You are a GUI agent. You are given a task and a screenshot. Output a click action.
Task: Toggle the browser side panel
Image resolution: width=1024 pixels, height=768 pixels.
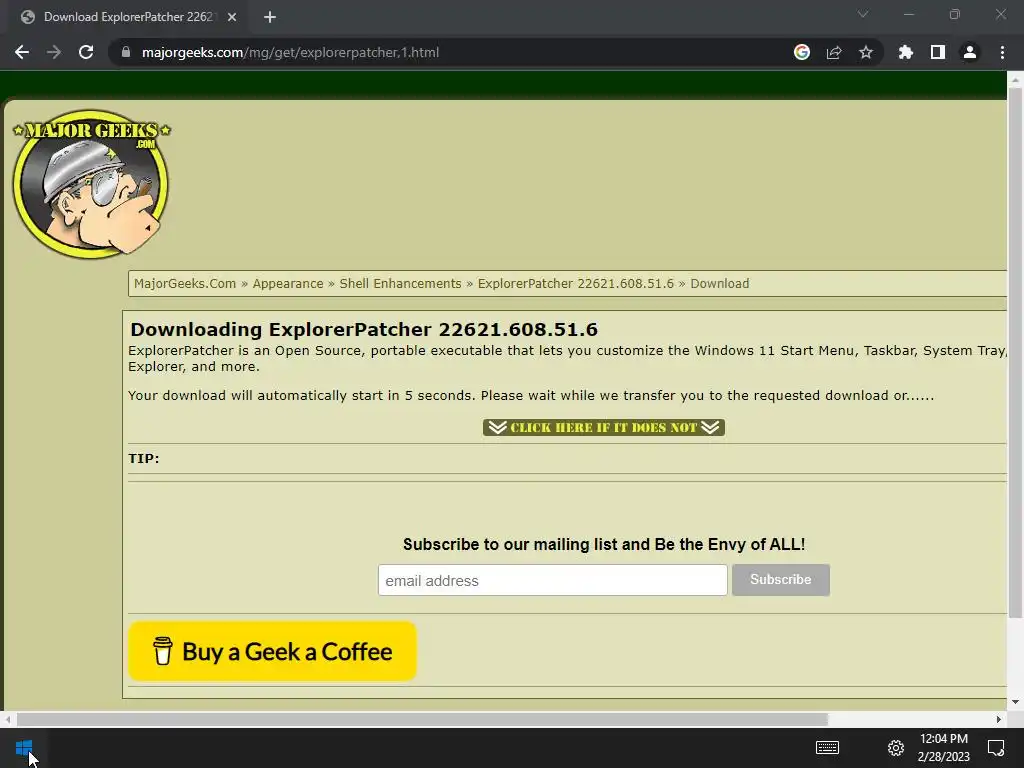click(x=938, y=52)
